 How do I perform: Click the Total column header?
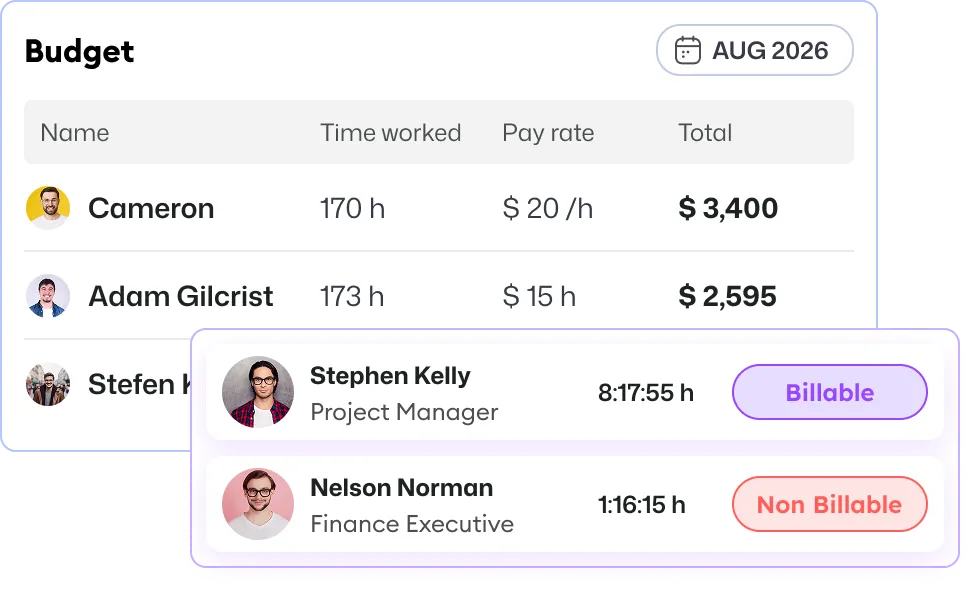point(705,132)
